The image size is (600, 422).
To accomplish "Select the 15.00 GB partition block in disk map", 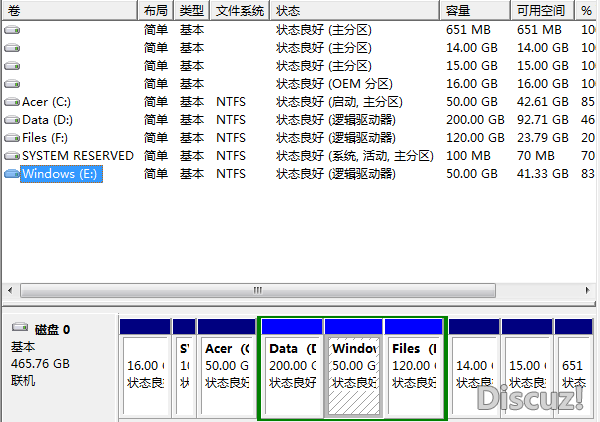I will 527,368.
